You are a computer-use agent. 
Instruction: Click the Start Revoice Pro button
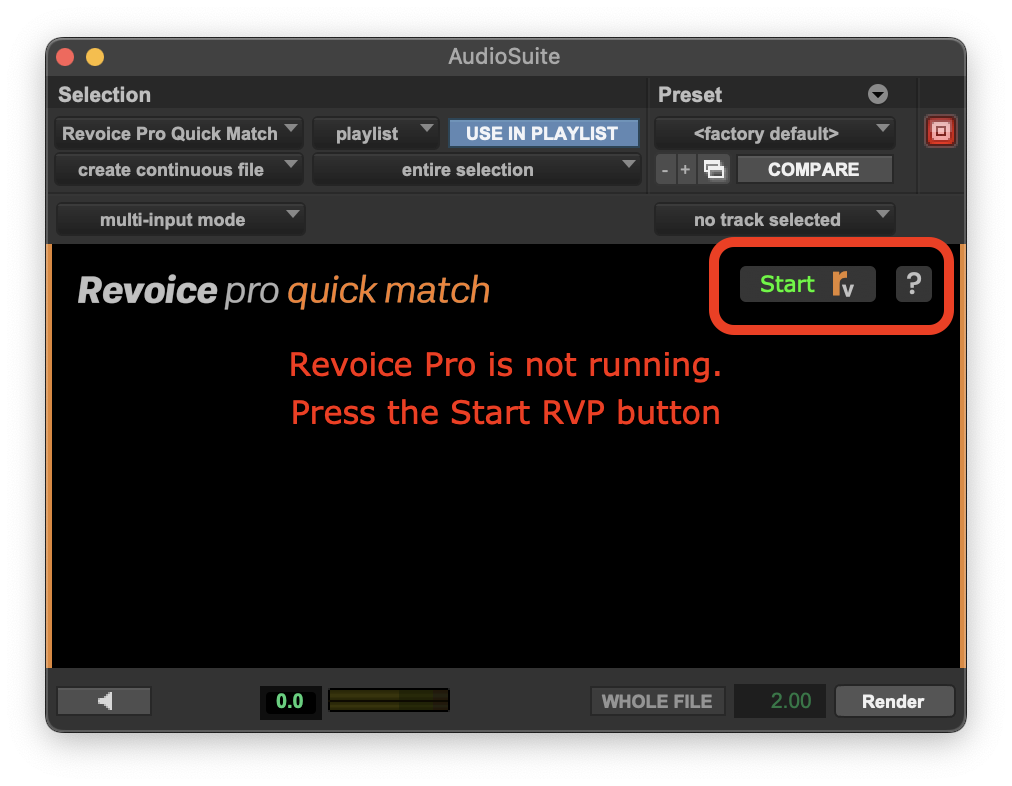click(x=807, y=285)
